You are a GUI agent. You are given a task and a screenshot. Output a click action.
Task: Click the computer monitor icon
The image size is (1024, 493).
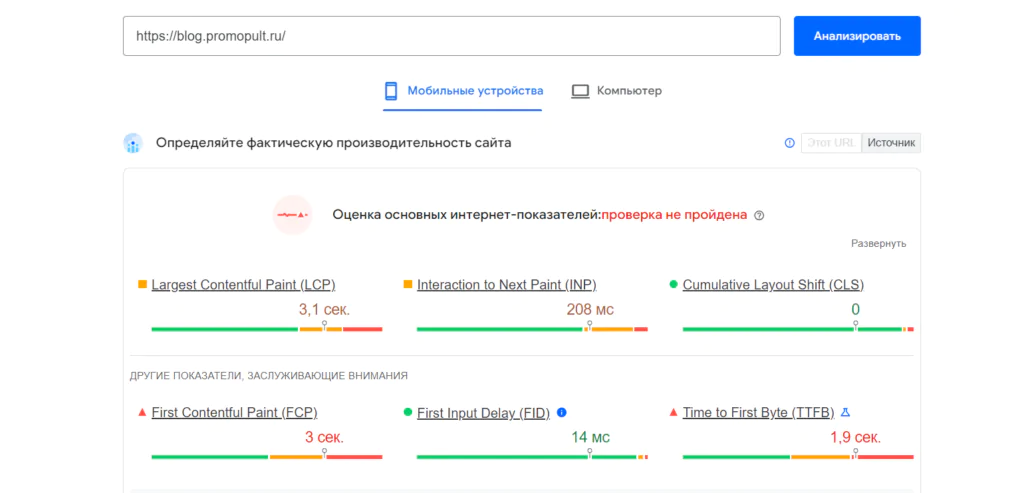(581, 91)
